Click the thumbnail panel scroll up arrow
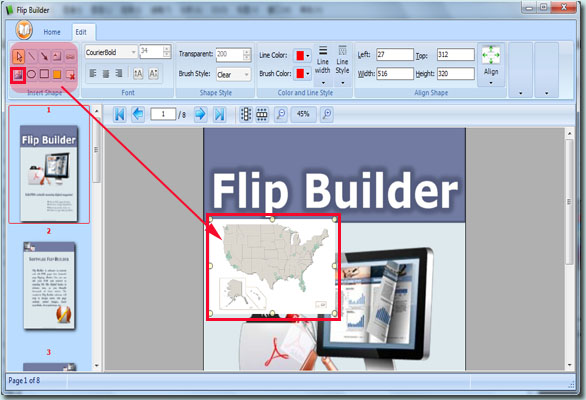 point(96,111)
